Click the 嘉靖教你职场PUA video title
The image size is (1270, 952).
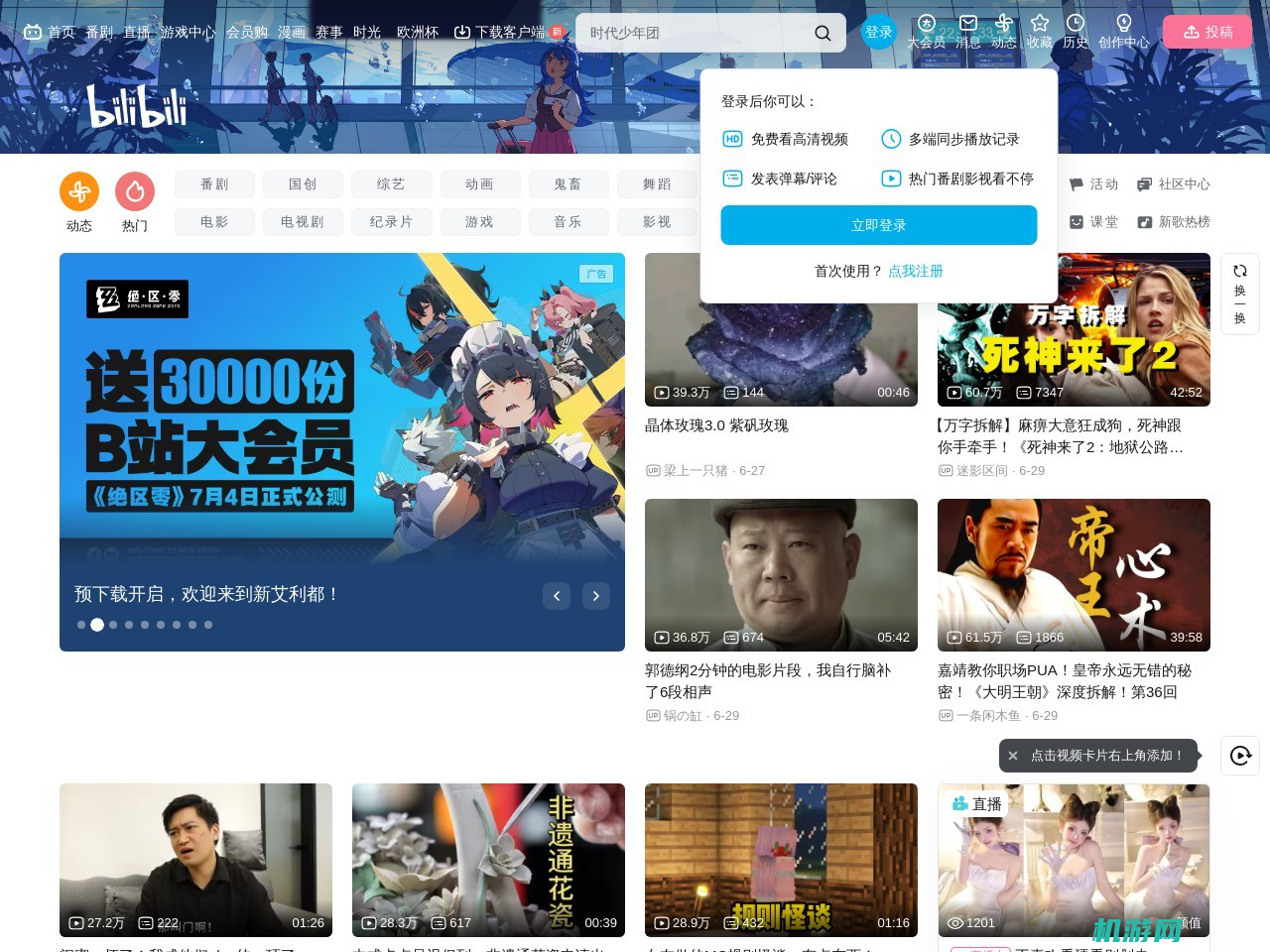[1065, 681]
